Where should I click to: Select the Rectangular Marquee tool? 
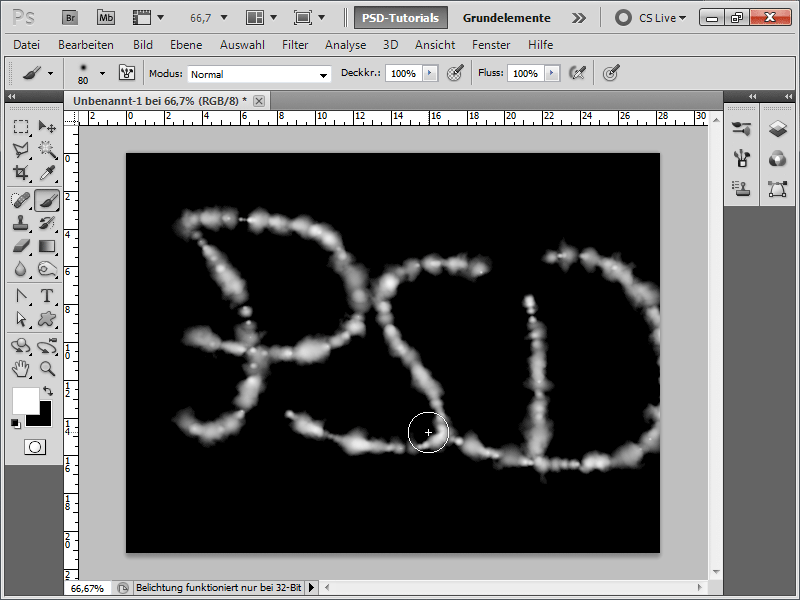pyautogui.click(x=21, y=126)
